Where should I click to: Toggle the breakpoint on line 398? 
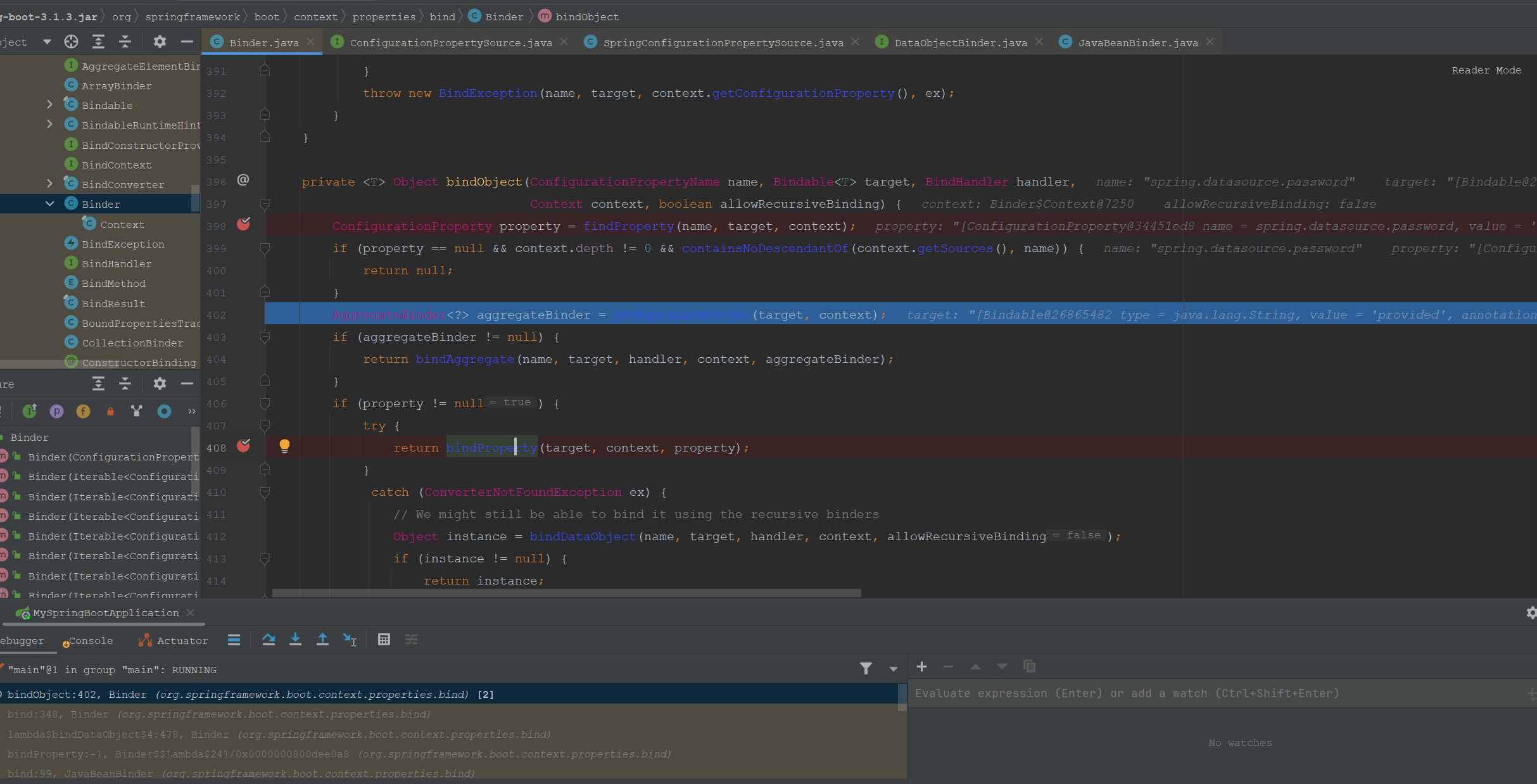[243, 224]
